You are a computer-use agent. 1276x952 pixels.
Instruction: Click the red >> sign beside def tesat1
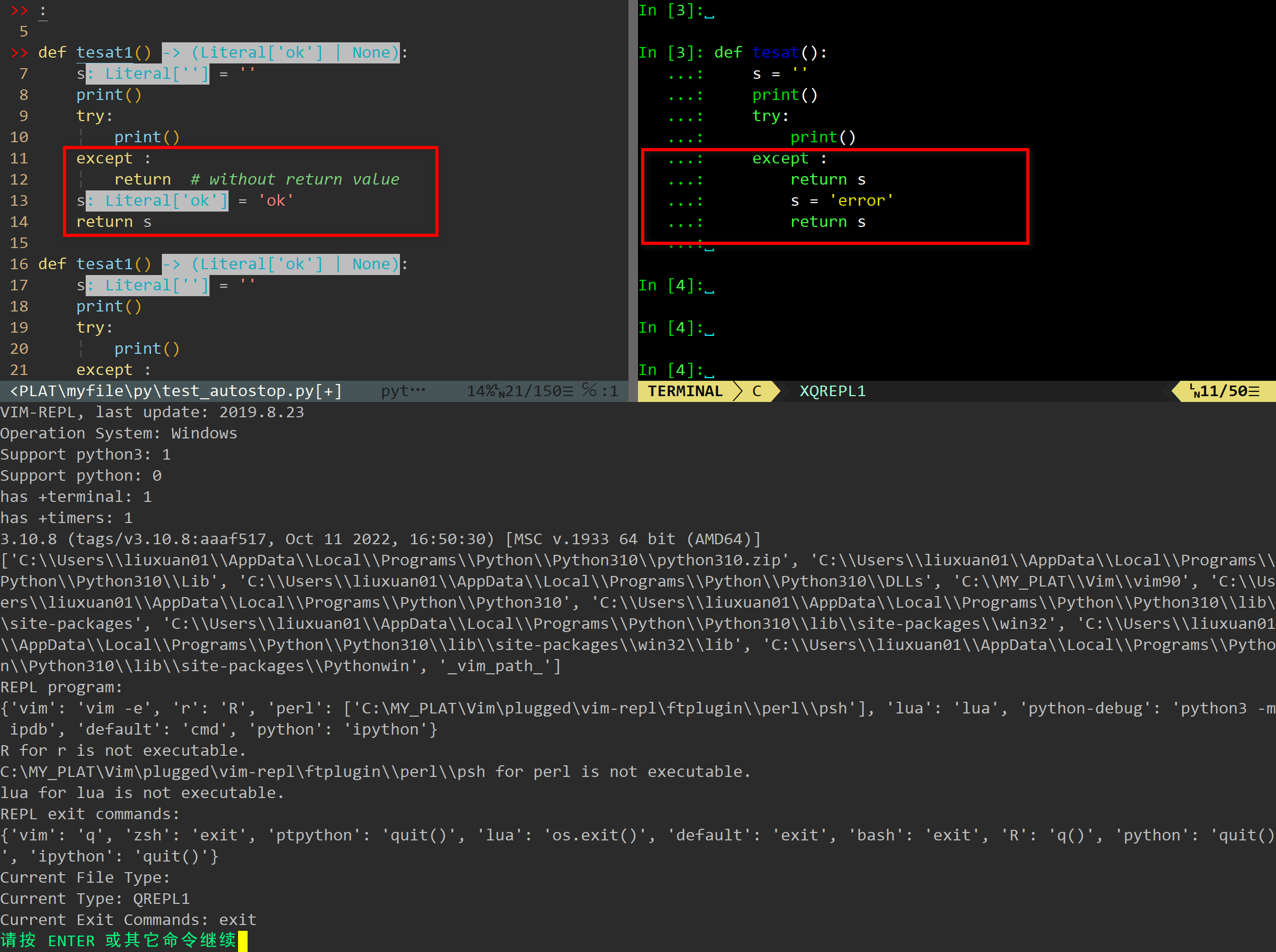click(x=19, y=52)
